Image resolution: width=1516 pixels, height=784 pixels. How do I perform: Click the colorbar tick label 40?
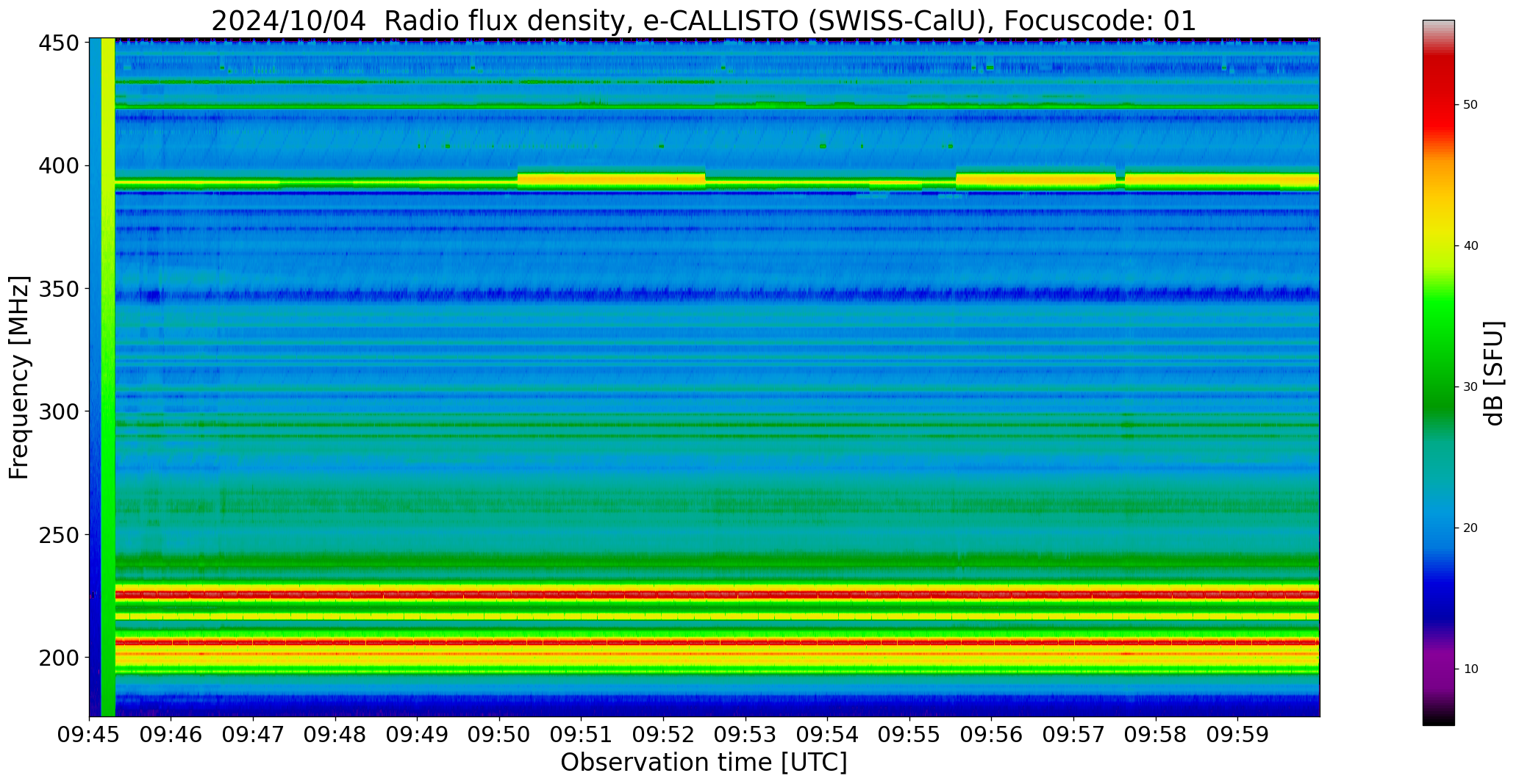click(1470, 246)
